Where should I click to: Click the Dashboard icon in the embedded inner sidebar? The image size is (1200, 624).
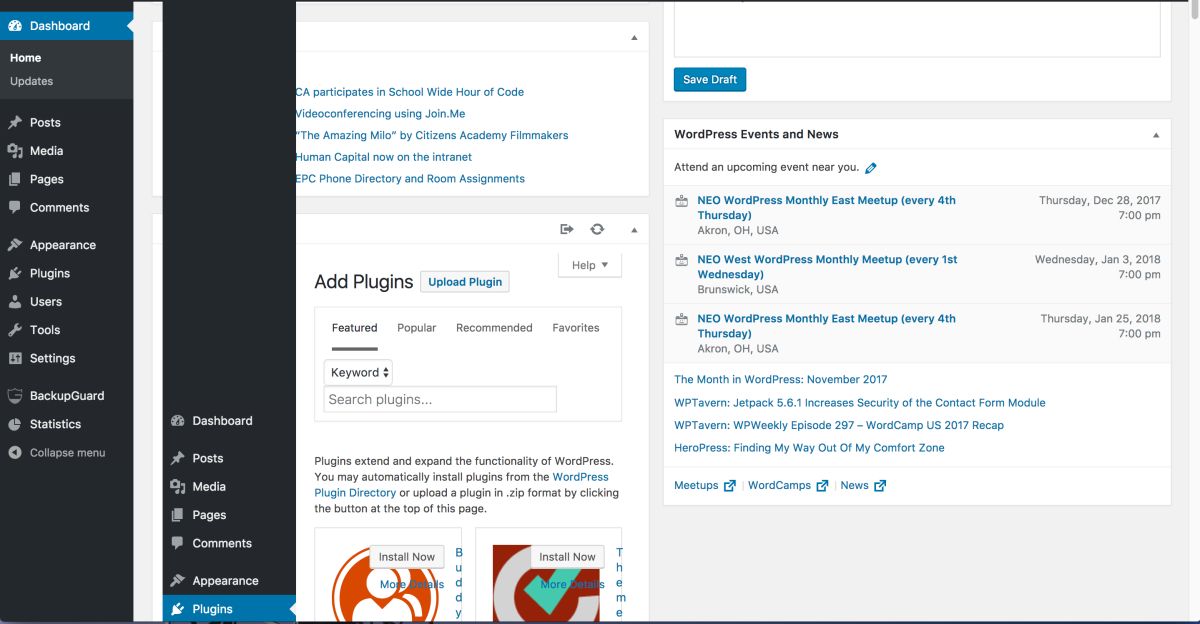178,421
